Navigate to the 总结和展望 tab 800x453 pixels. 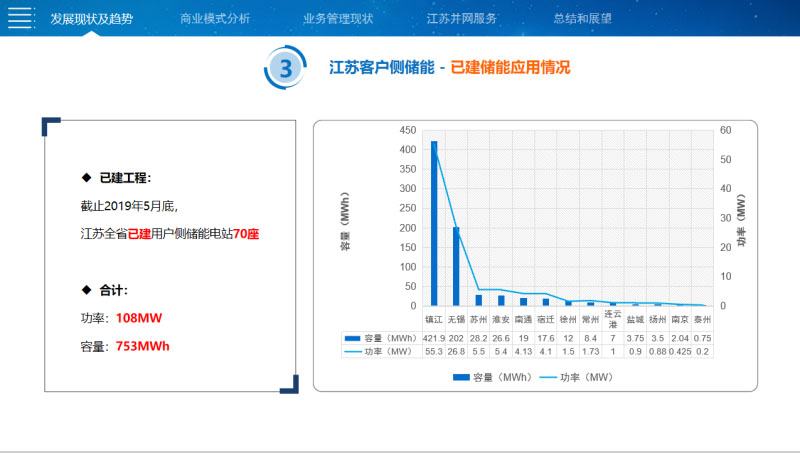pyautogui.click(x=582, y=18)
